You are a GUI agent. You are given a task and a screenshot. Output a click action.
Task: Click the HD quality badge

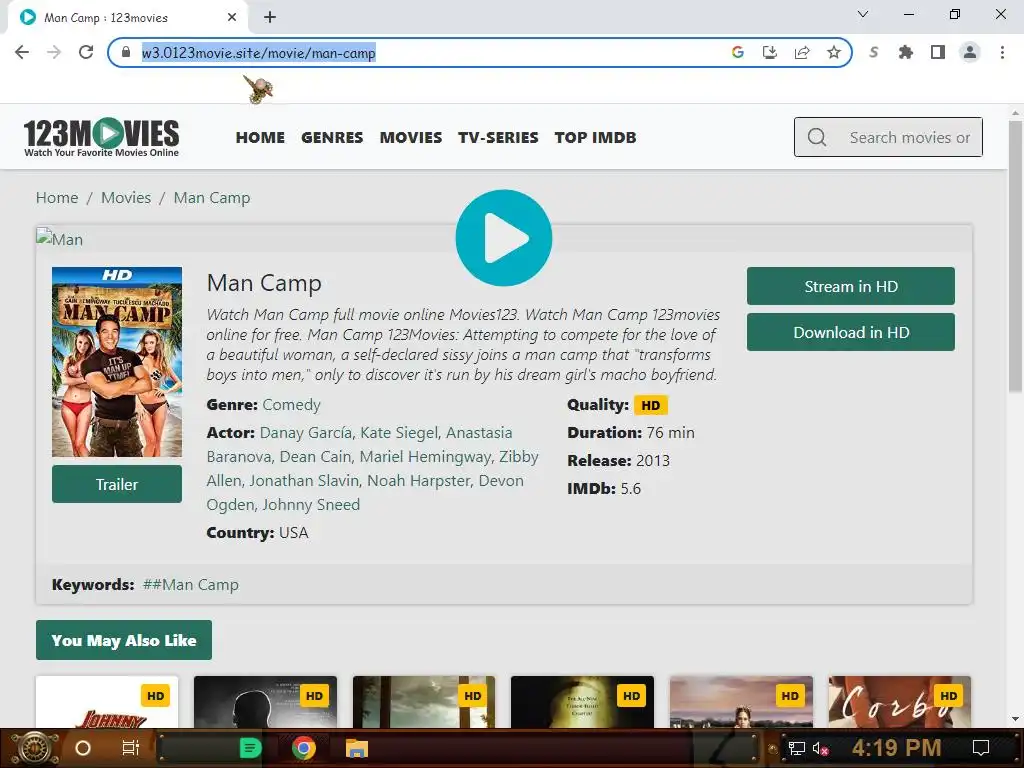point(650,405)
